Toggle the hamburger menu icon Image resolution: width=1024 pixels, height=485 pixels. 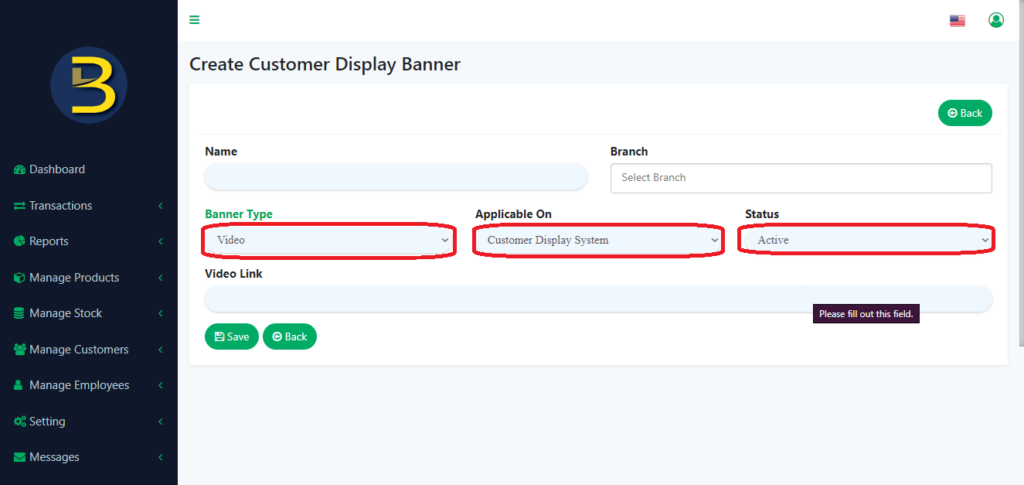coord(194,20)
